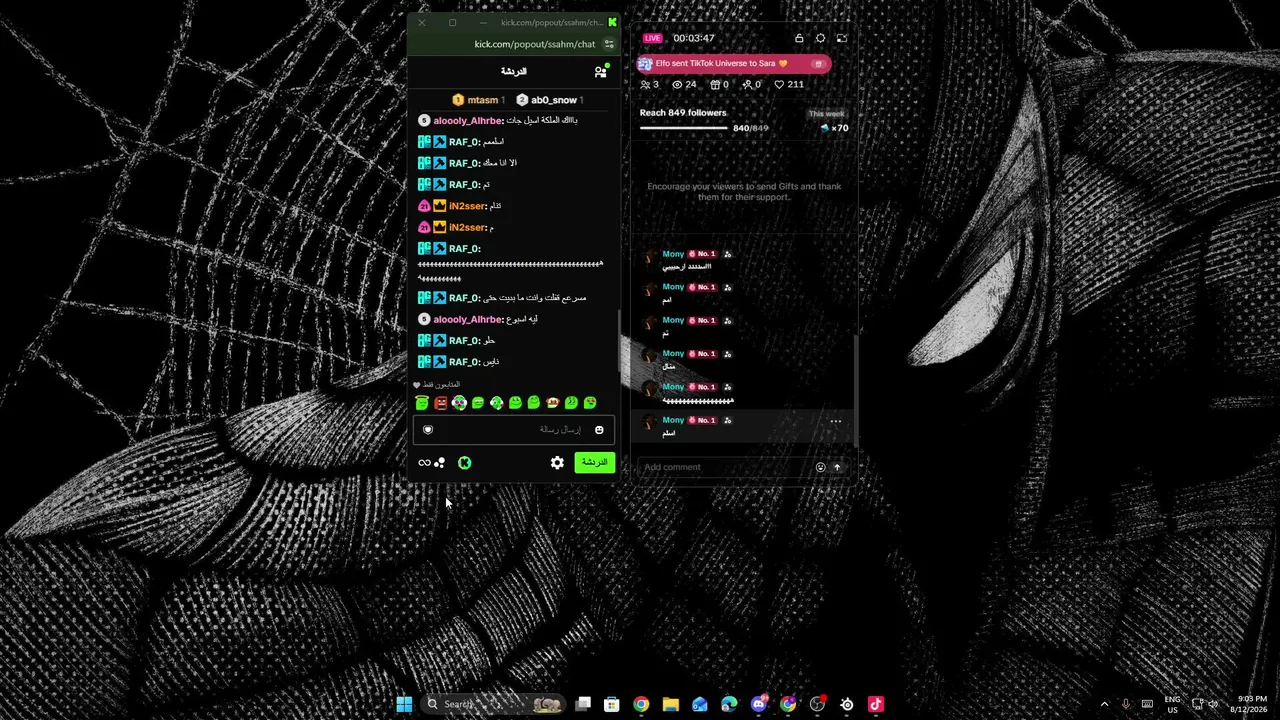Open OBS Studio from taskbar
Screen dimensions: 1280x720
pos(818,704)
